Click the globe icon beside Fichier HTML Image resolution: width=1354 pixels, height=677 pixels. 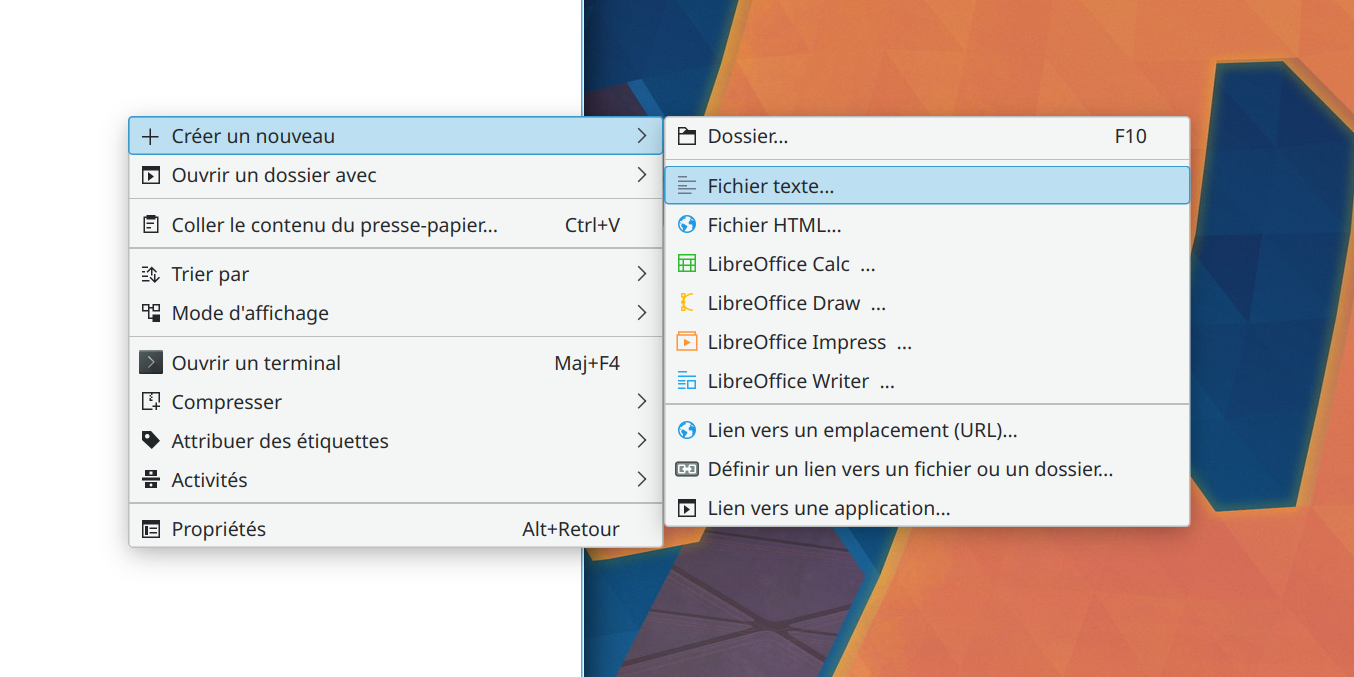(686, 225)
